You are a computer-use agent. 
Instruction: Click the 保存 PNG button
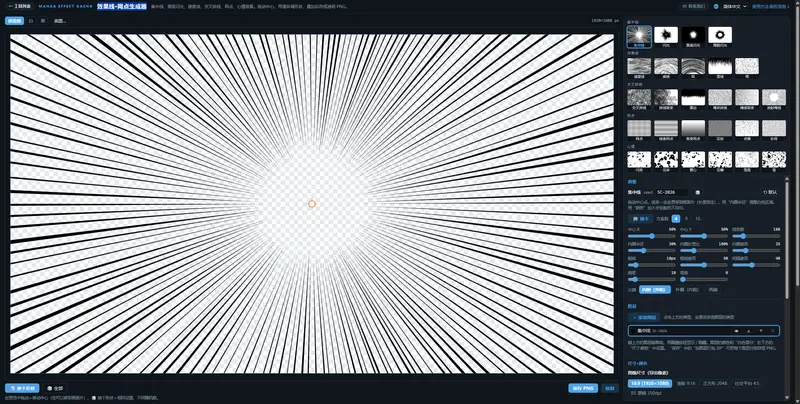tap(583, 388)
